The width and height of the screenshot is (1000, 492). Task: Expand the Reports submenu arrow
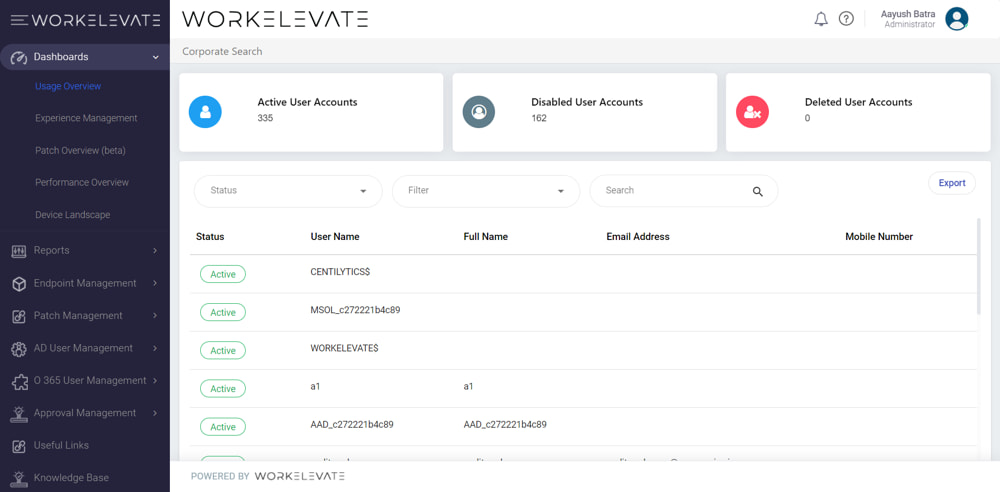(x=155, y=251)
